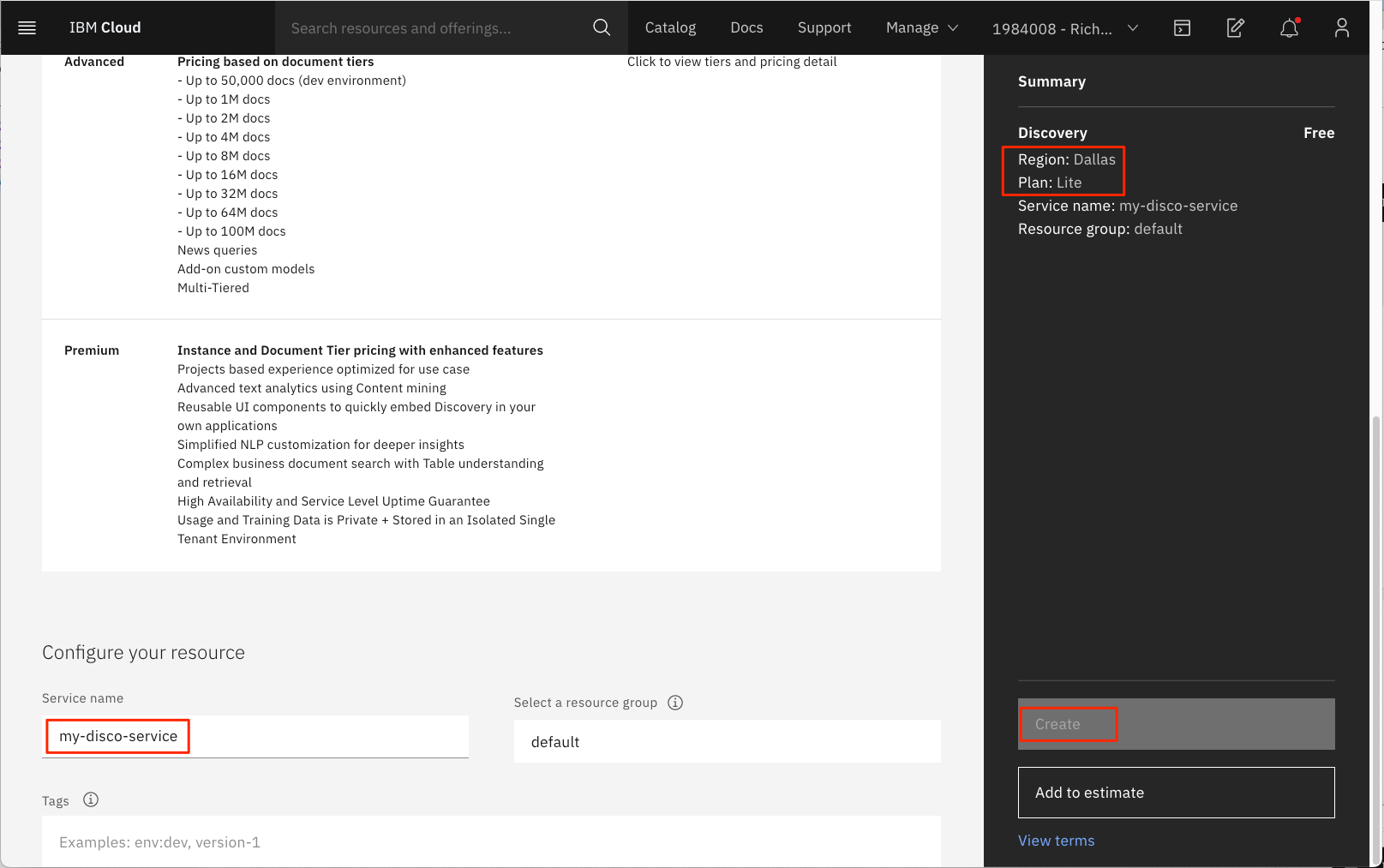Open the resource group default dropdown

click(727, 741)
